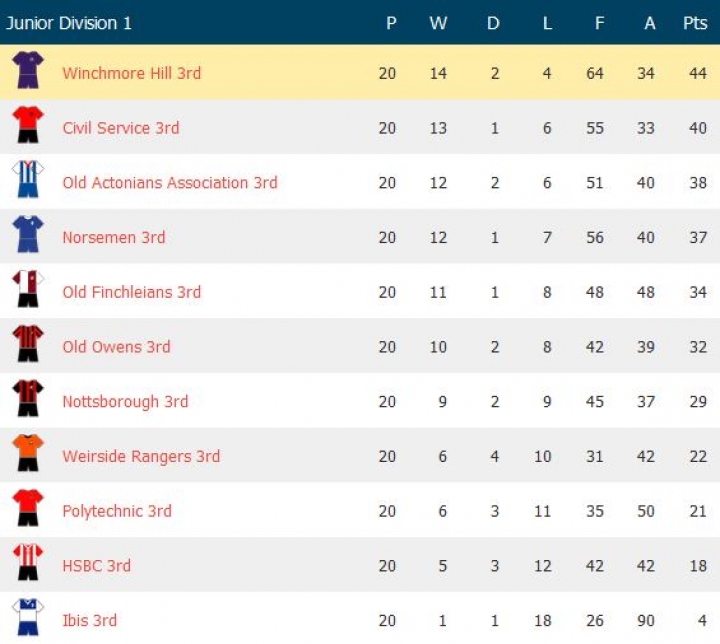Visit Old Finchleians 3rd team page
This screenshot has height=644, width=720.
click(x=131, y=293)
